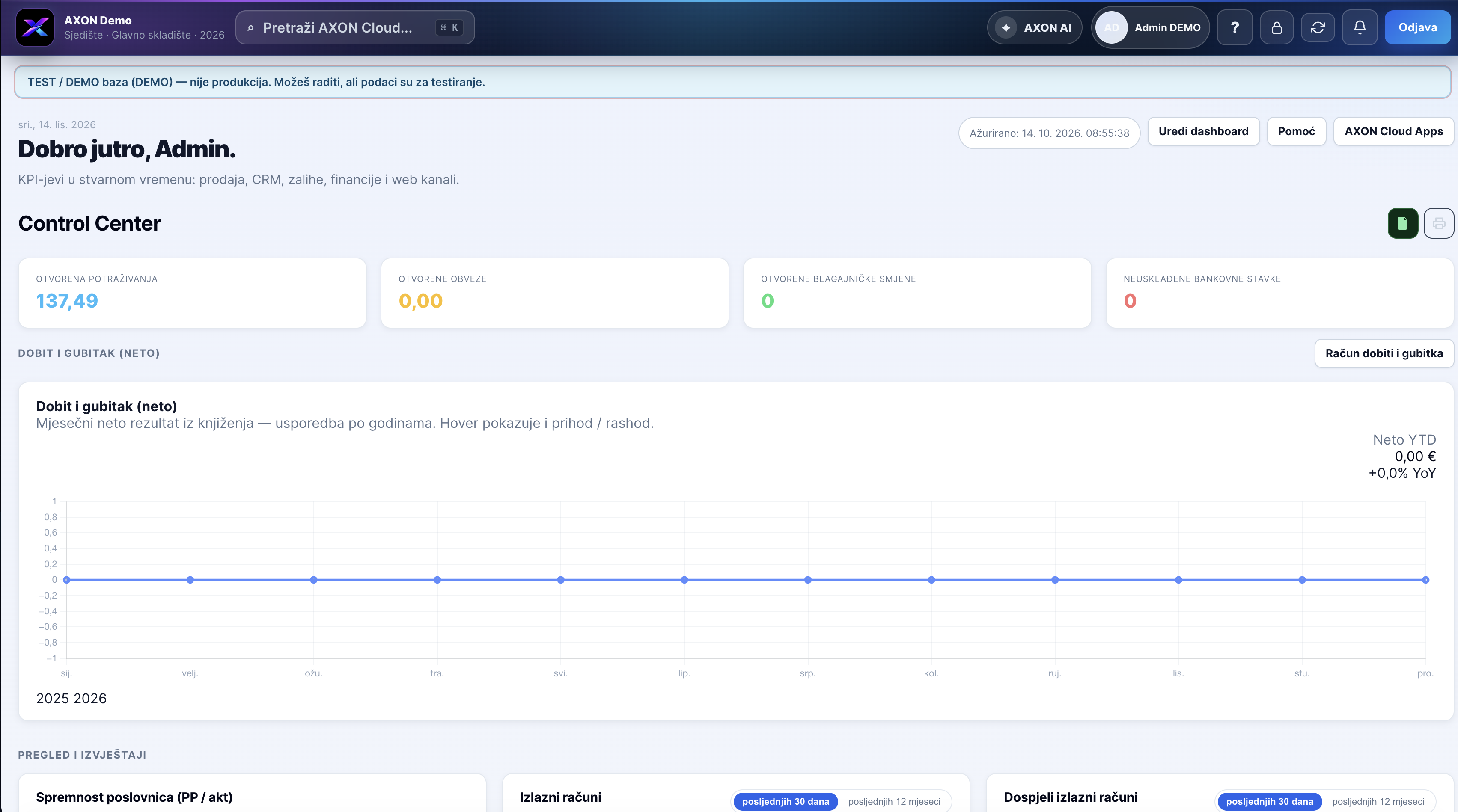Click the green export document icon
This screenshot has width=1458, height=812.
click(1402, 223)
